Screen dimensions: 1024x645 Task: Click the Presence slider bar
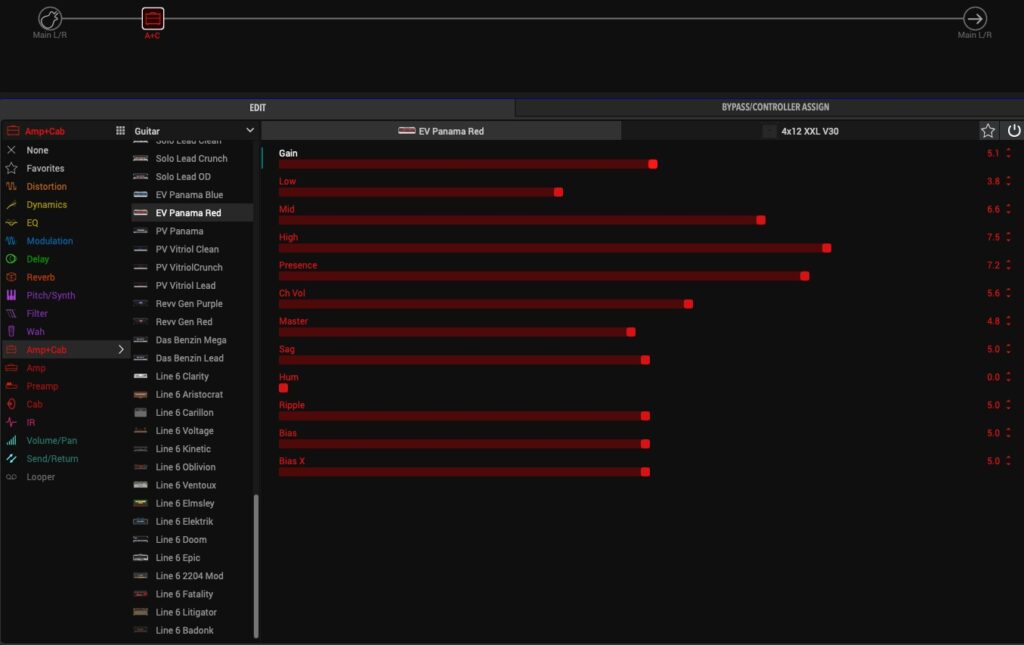540,276
